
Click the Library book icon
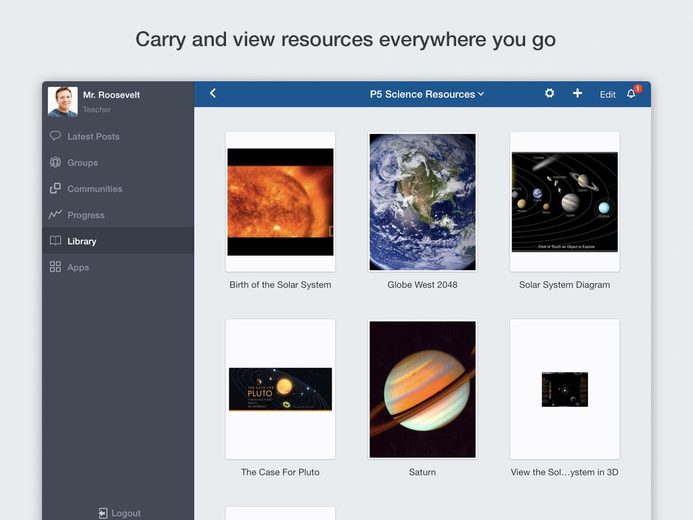point(55,241)
